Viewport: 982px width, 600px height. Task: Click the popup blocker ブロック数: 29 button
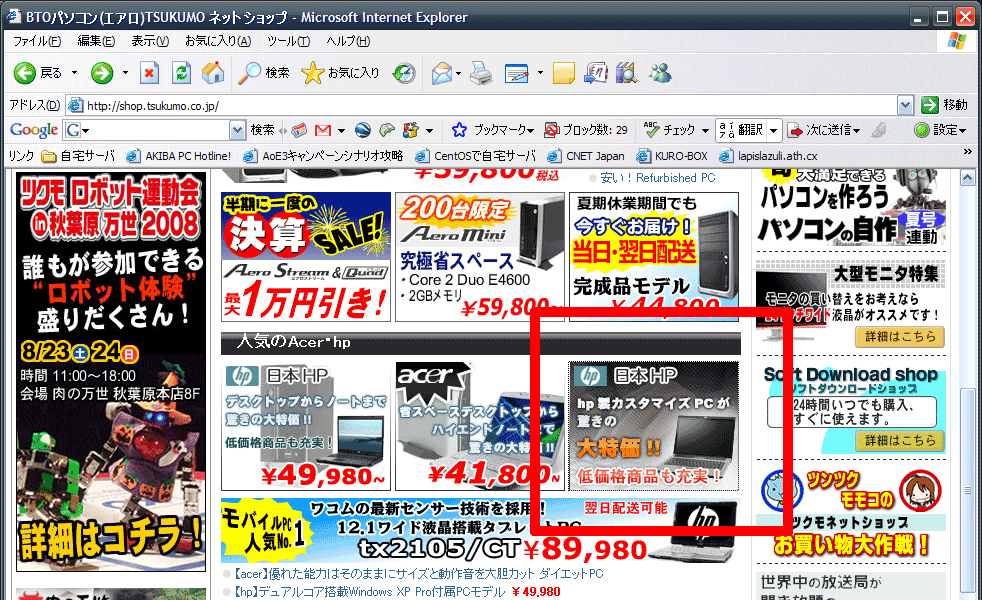pyautogui.click(x=586, y=130)
